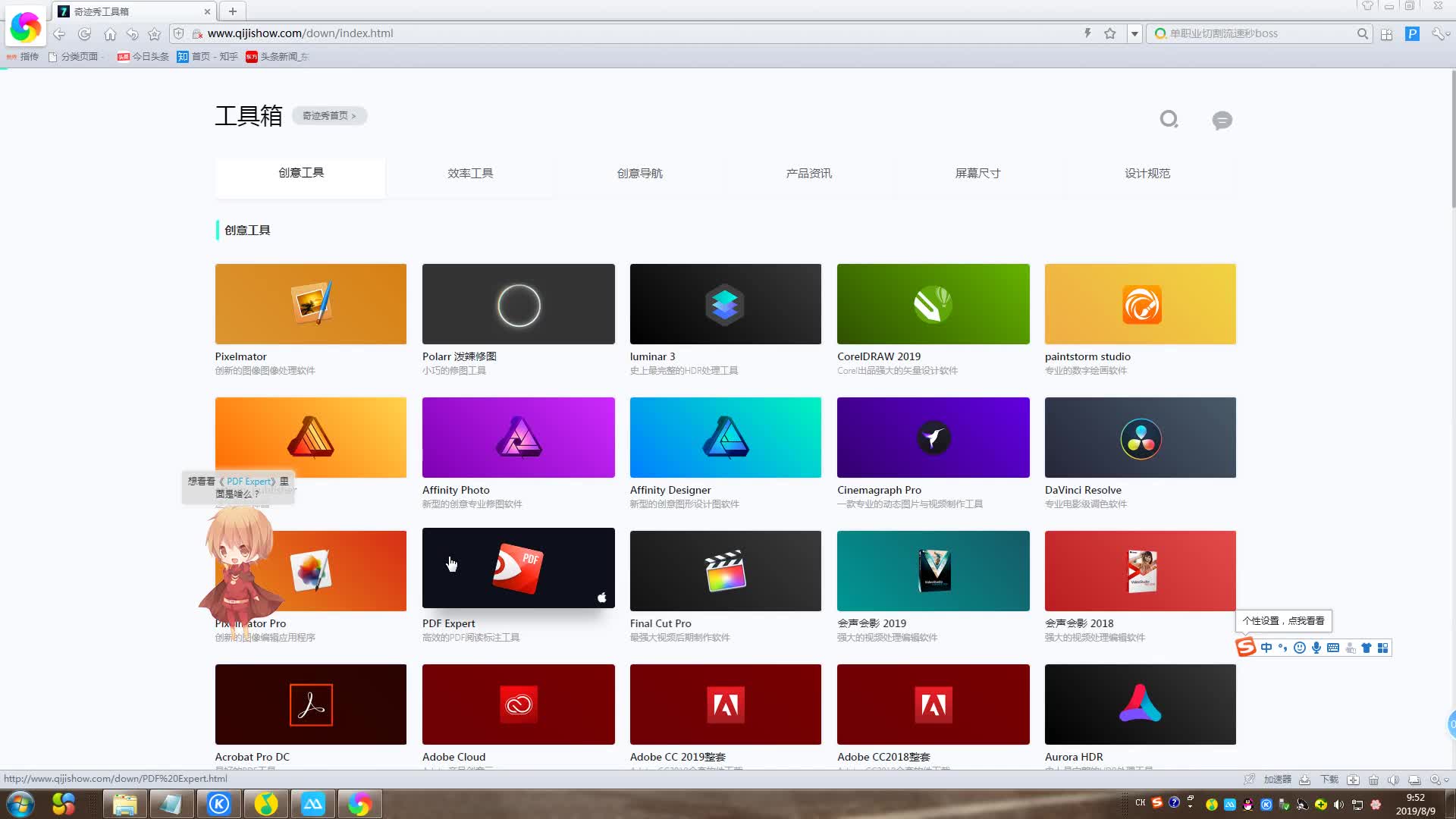Open the Affinity Photo card
Viewport: 1456px width, 819px height.
coord(518,438)
